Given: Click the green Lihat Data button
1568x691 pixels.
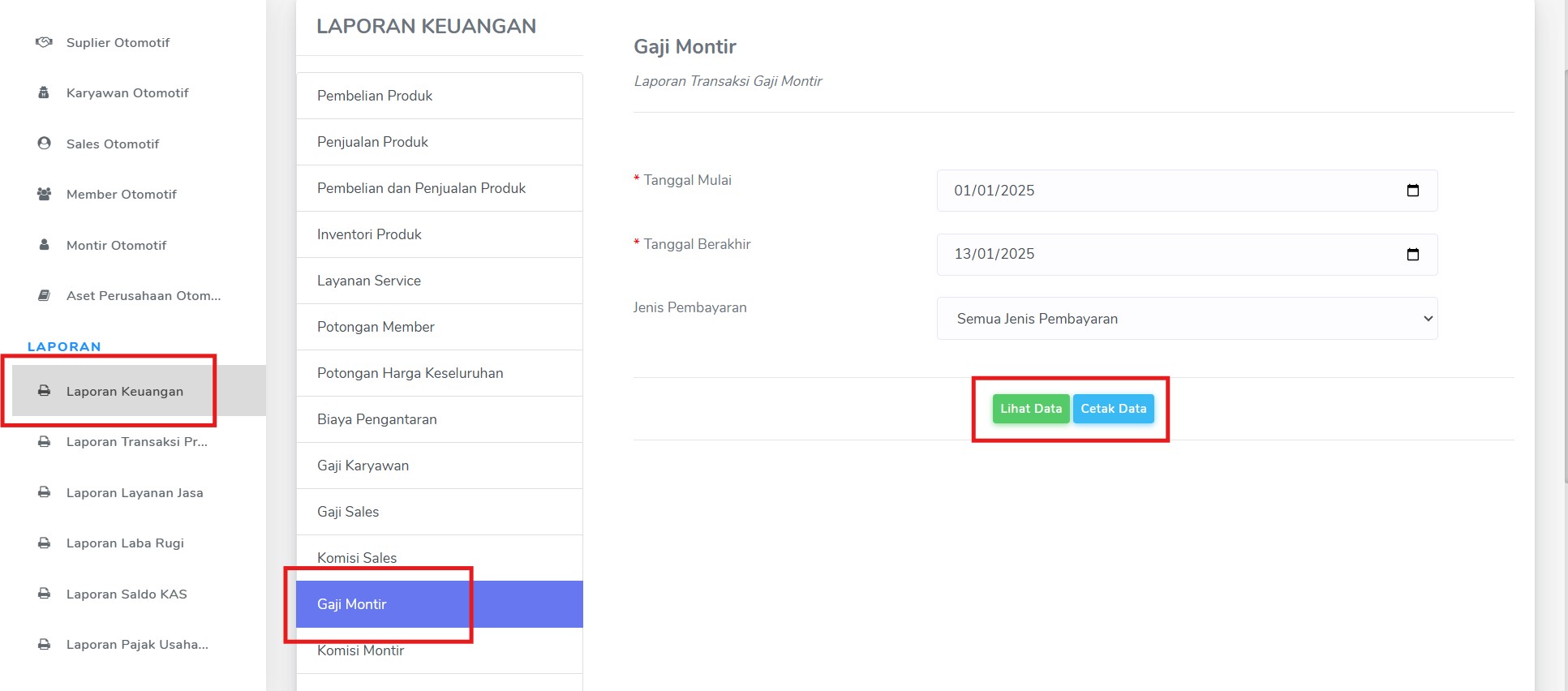Looking at the screenshot, I should tap(1030, 409).
